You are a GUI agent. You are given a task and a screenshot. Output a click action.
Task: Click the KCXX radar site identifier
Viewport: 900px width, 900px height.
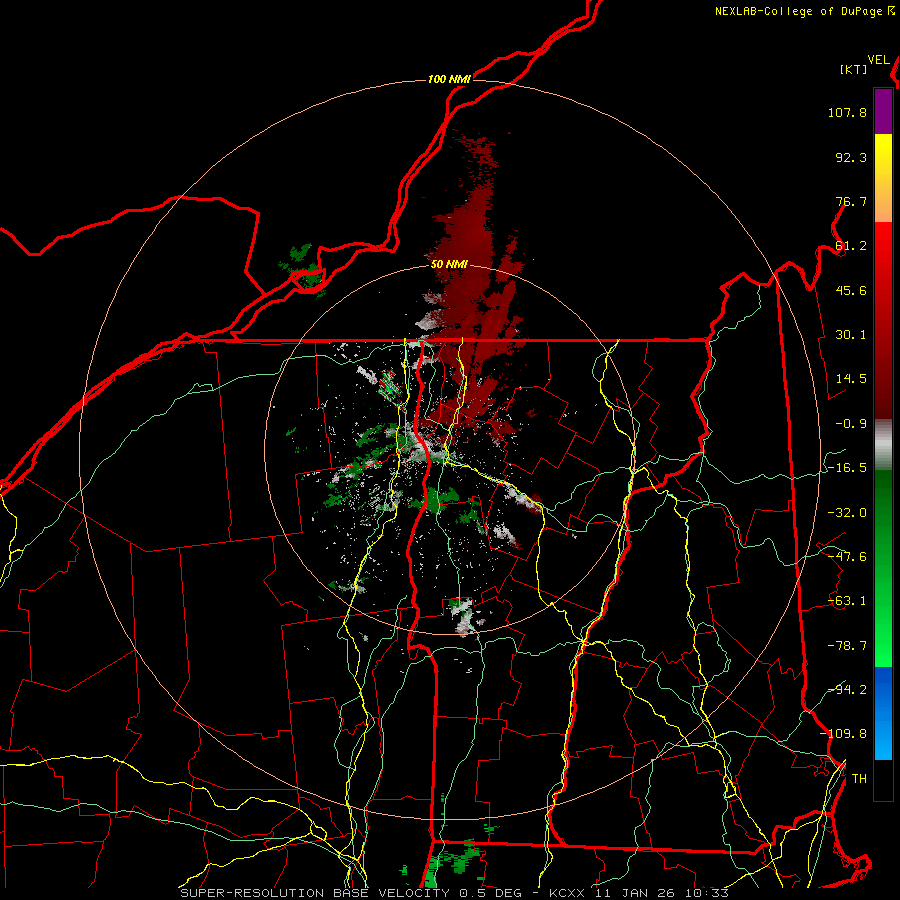567,893
